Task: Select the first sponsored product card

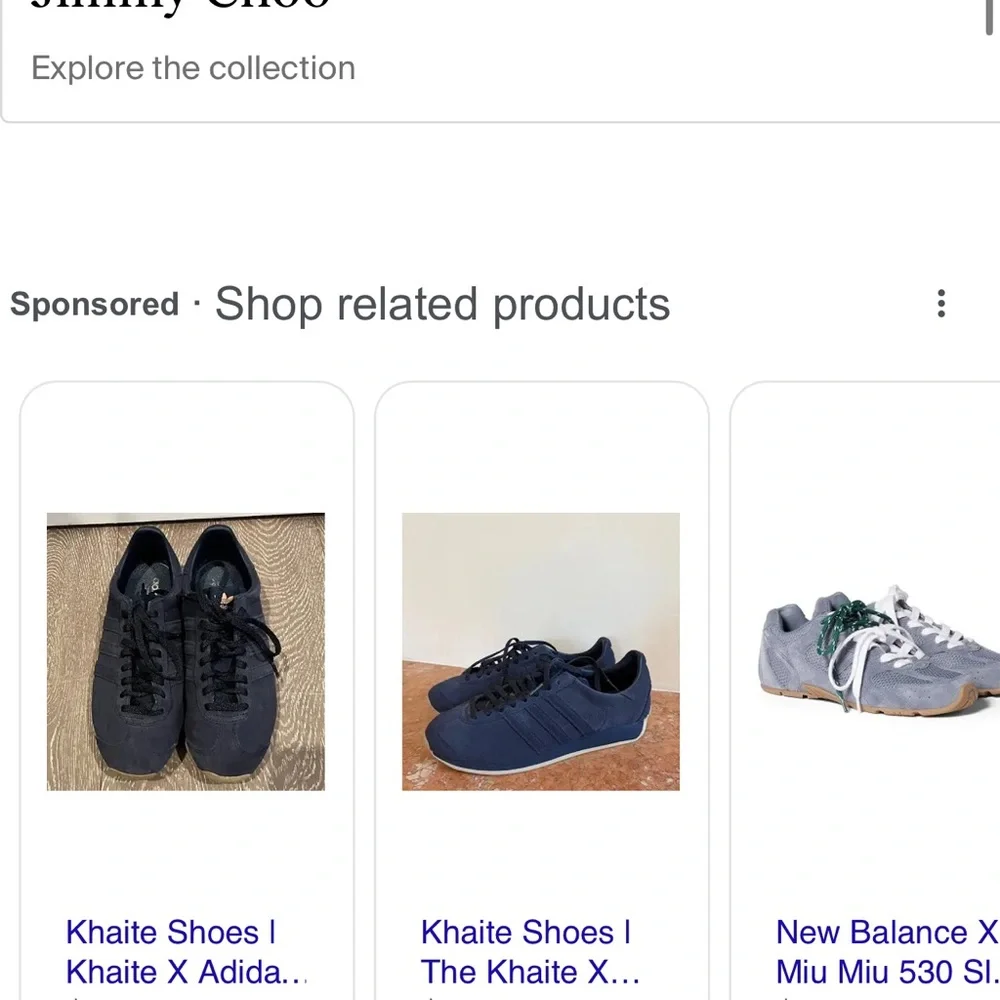Action: click(x=186, y=690)
